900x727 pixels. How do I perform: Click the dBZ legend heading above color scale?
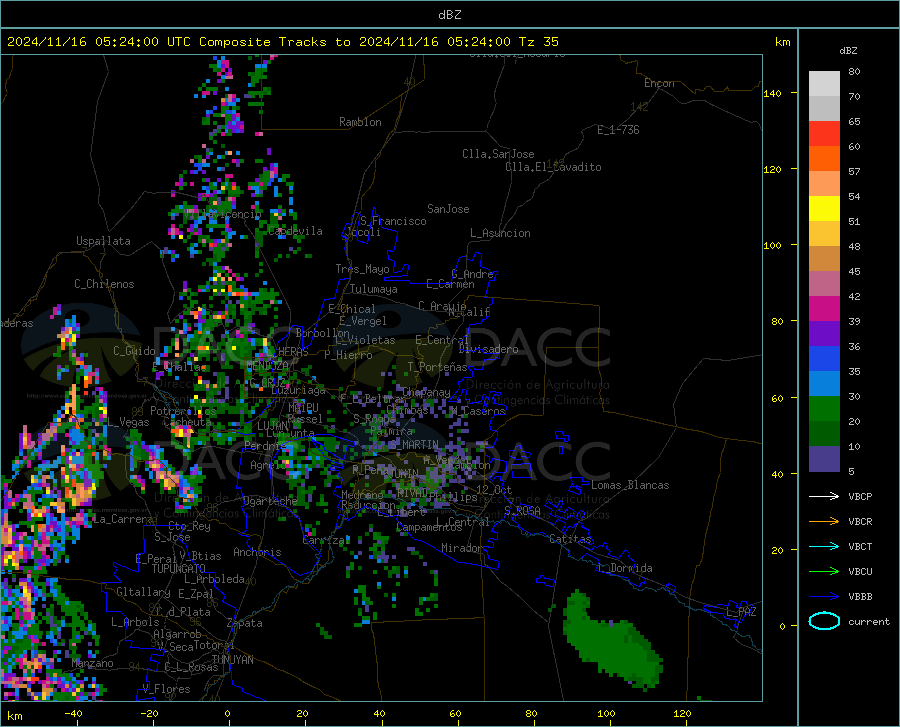pos(848,50)
